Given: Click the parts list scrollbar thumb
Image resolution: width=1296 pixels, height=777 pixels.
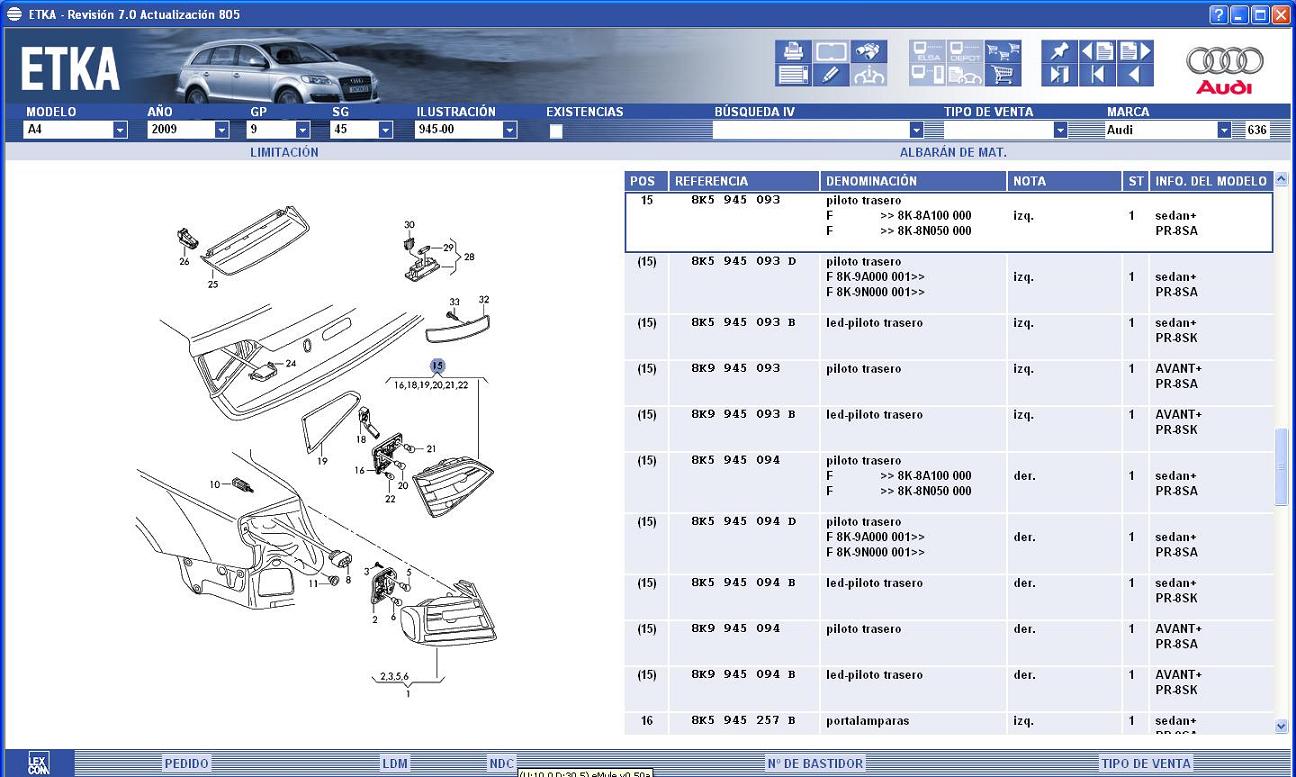Looking at the screenshot, I should tap(1282, 467).
